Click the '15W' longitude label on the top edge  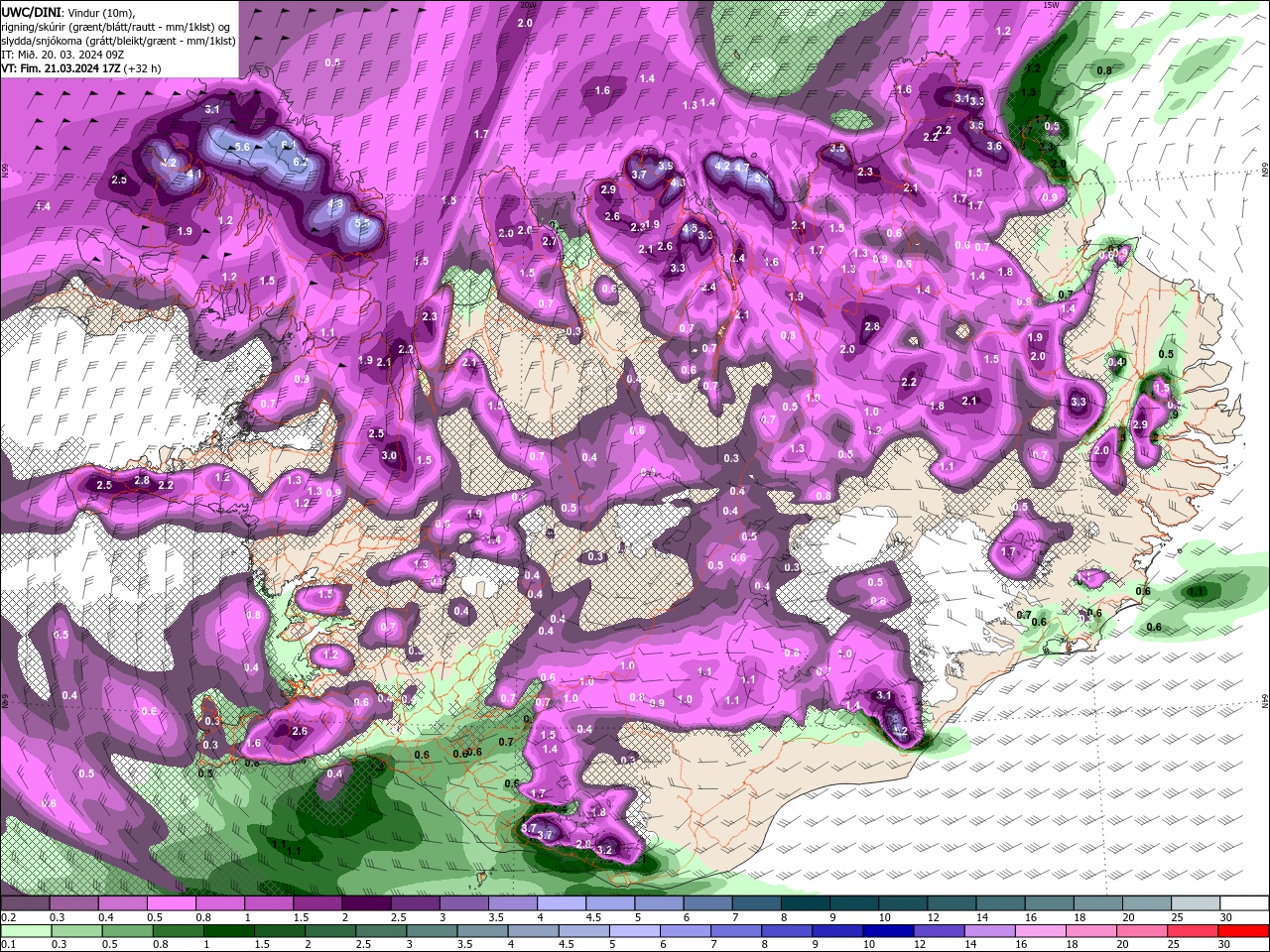click(x=1052, y=4)
